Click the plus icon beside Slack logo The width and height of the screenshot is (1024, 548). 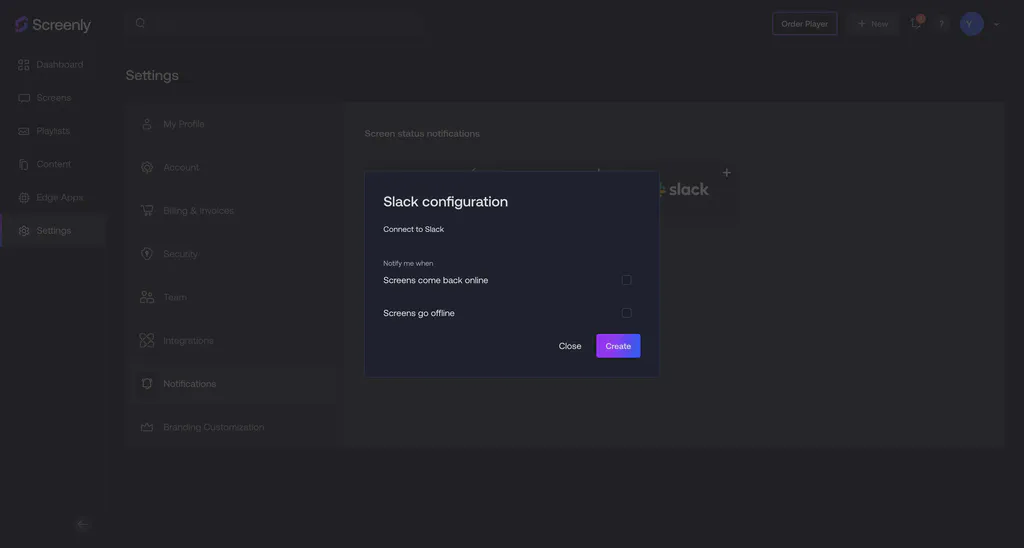point(726,173)
